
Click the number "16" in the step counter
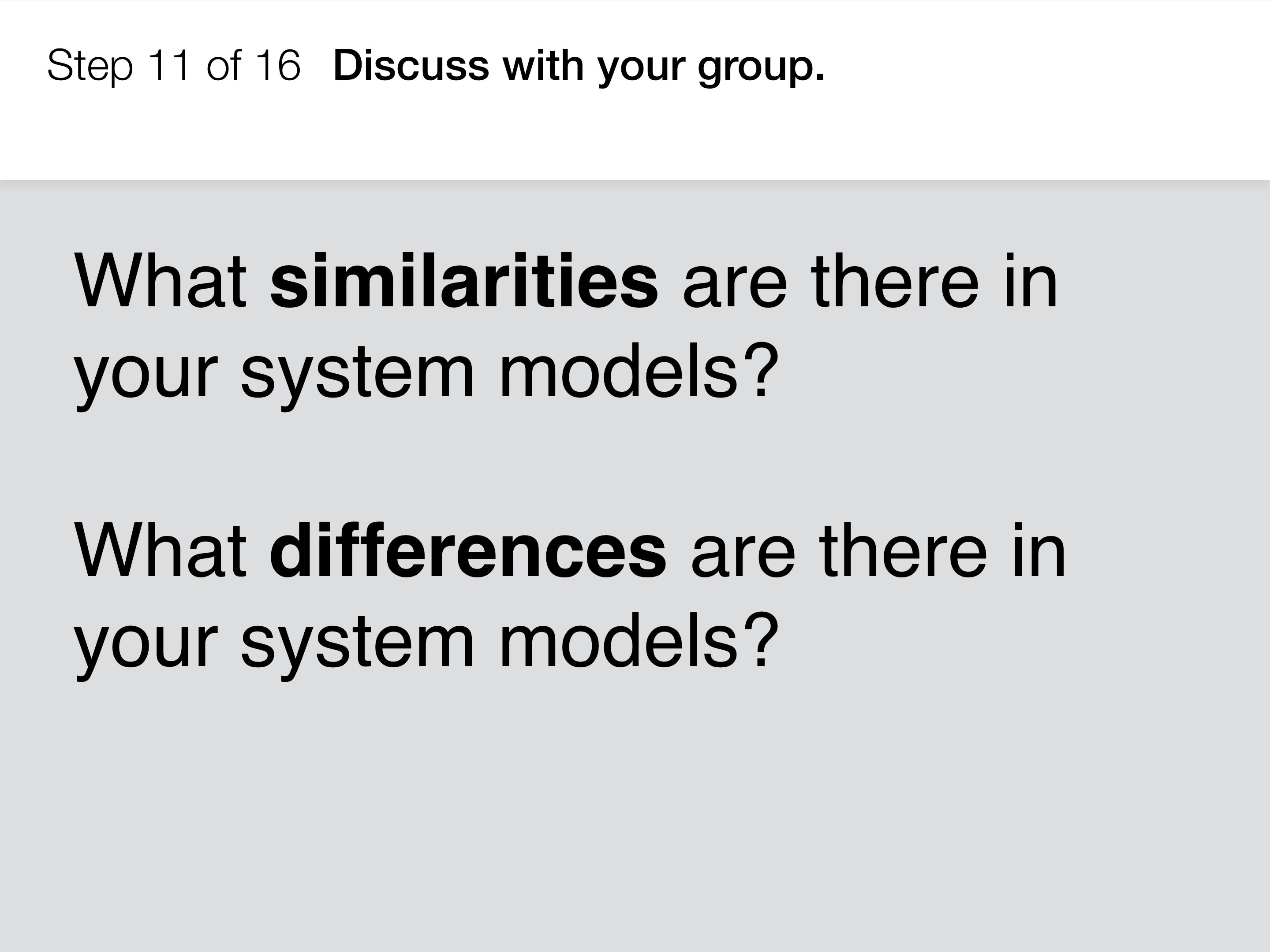(278, 65)
